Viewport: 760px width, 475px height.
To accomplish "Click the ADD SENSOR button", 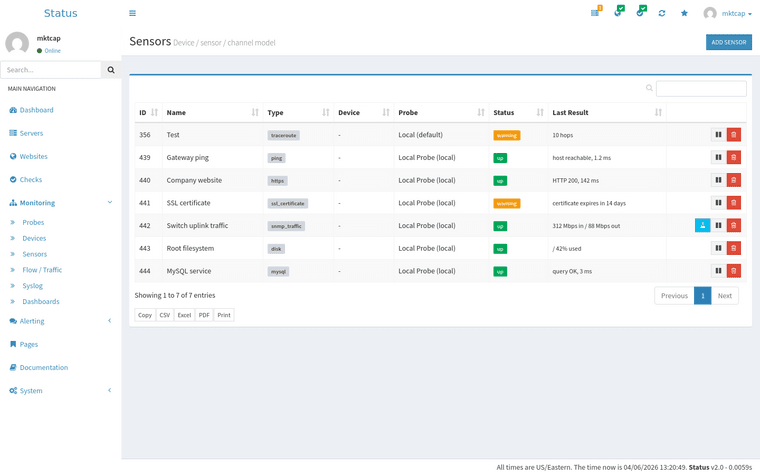I will coord(728,42).
